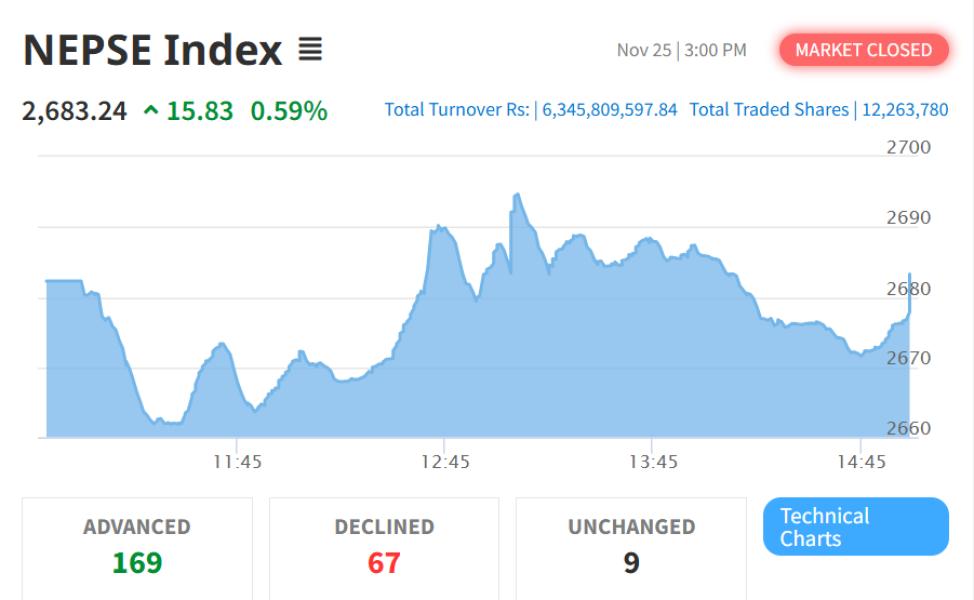Click the 12:45 time axis label

coord(445,462)
